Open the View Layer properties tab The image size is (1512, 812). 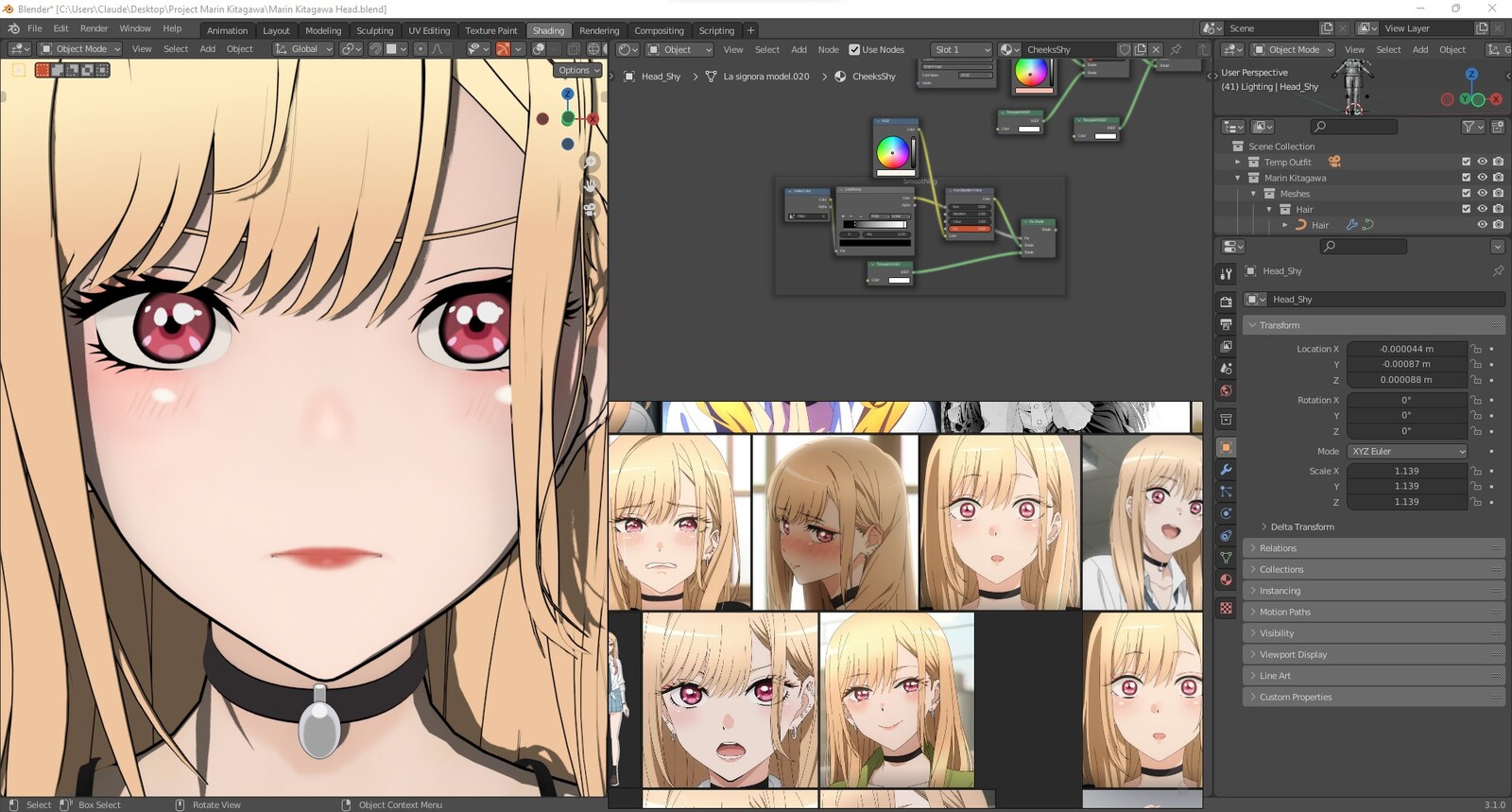click(1226, 346)
